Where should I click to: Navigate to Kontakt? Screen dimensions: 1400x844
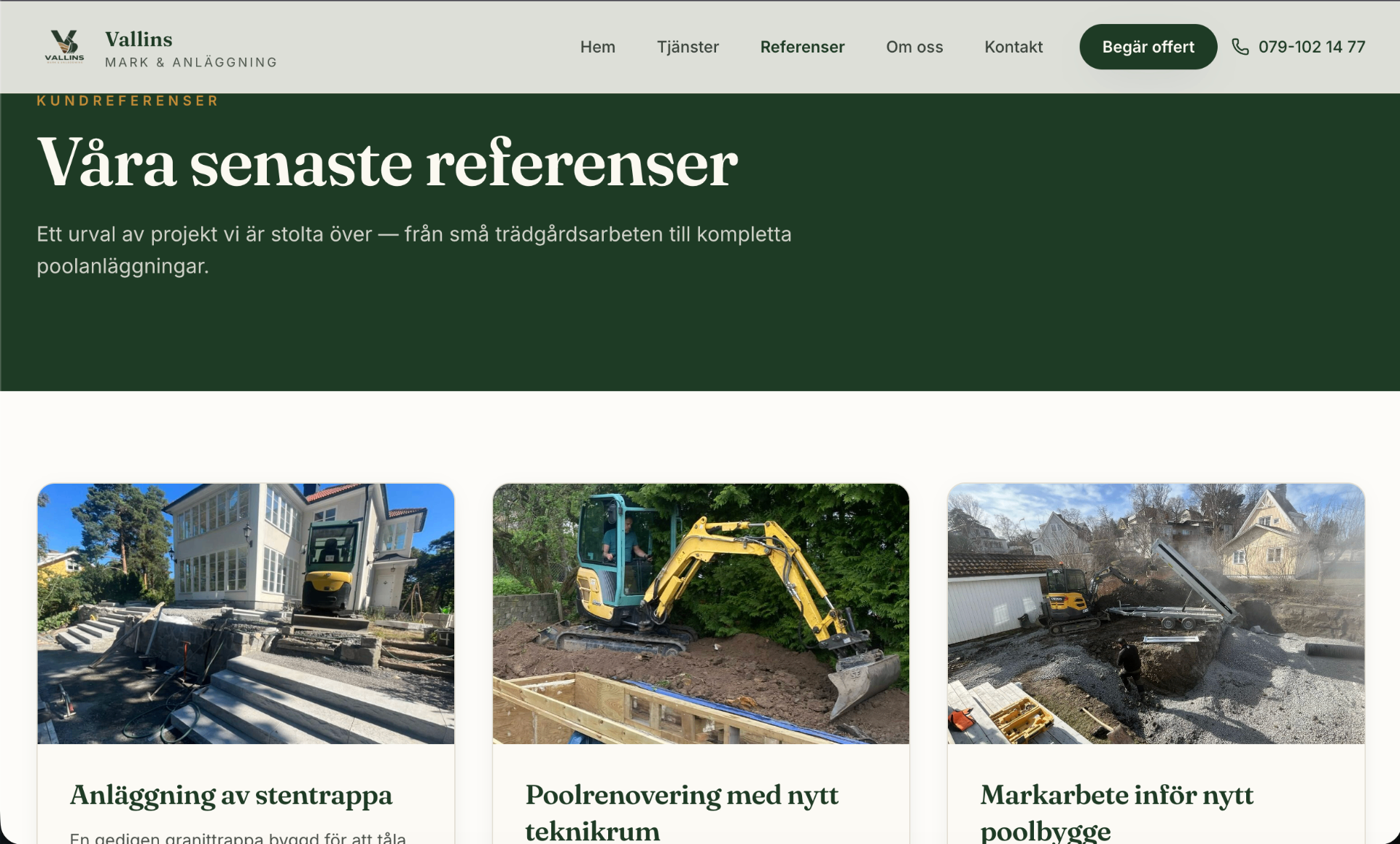pos(1014,47)
